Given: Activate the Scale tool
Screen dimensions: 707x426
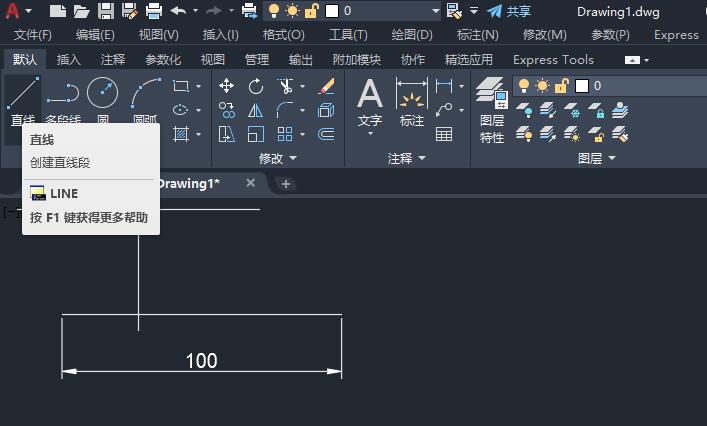Looking at the screenshot, I should (x=256, y=134).
